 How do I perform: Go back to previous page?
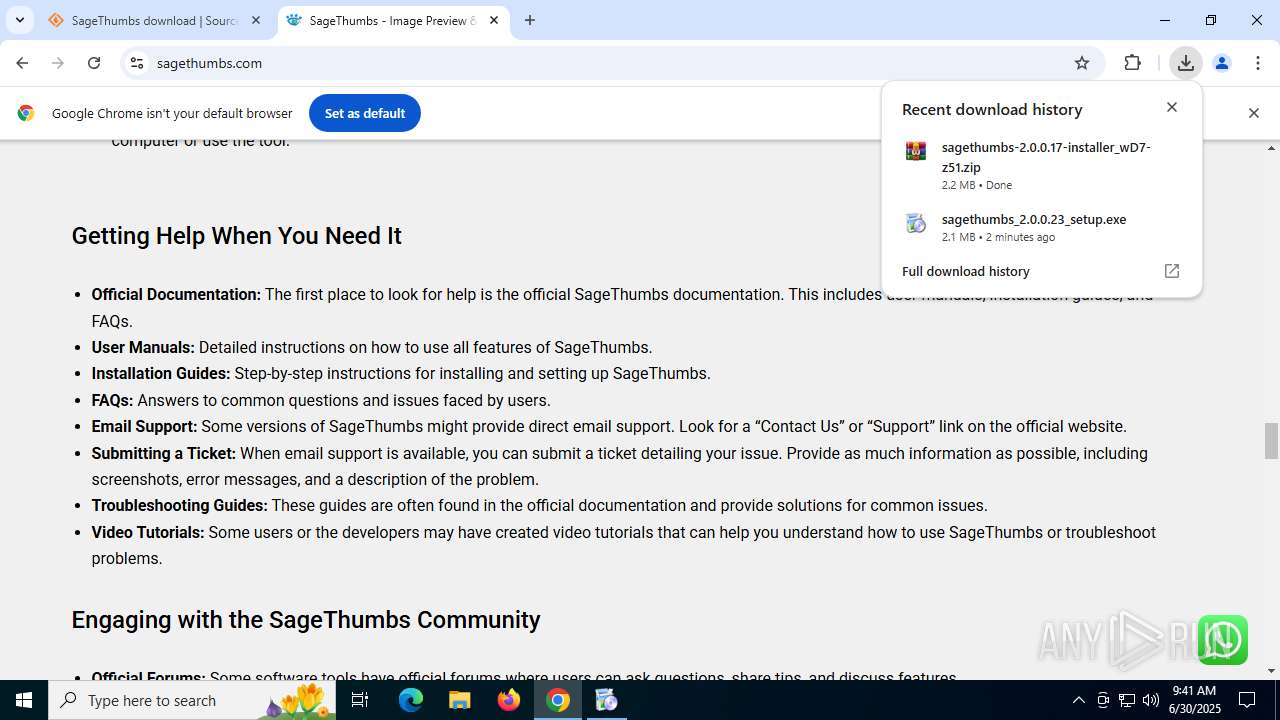pos(22,63)
